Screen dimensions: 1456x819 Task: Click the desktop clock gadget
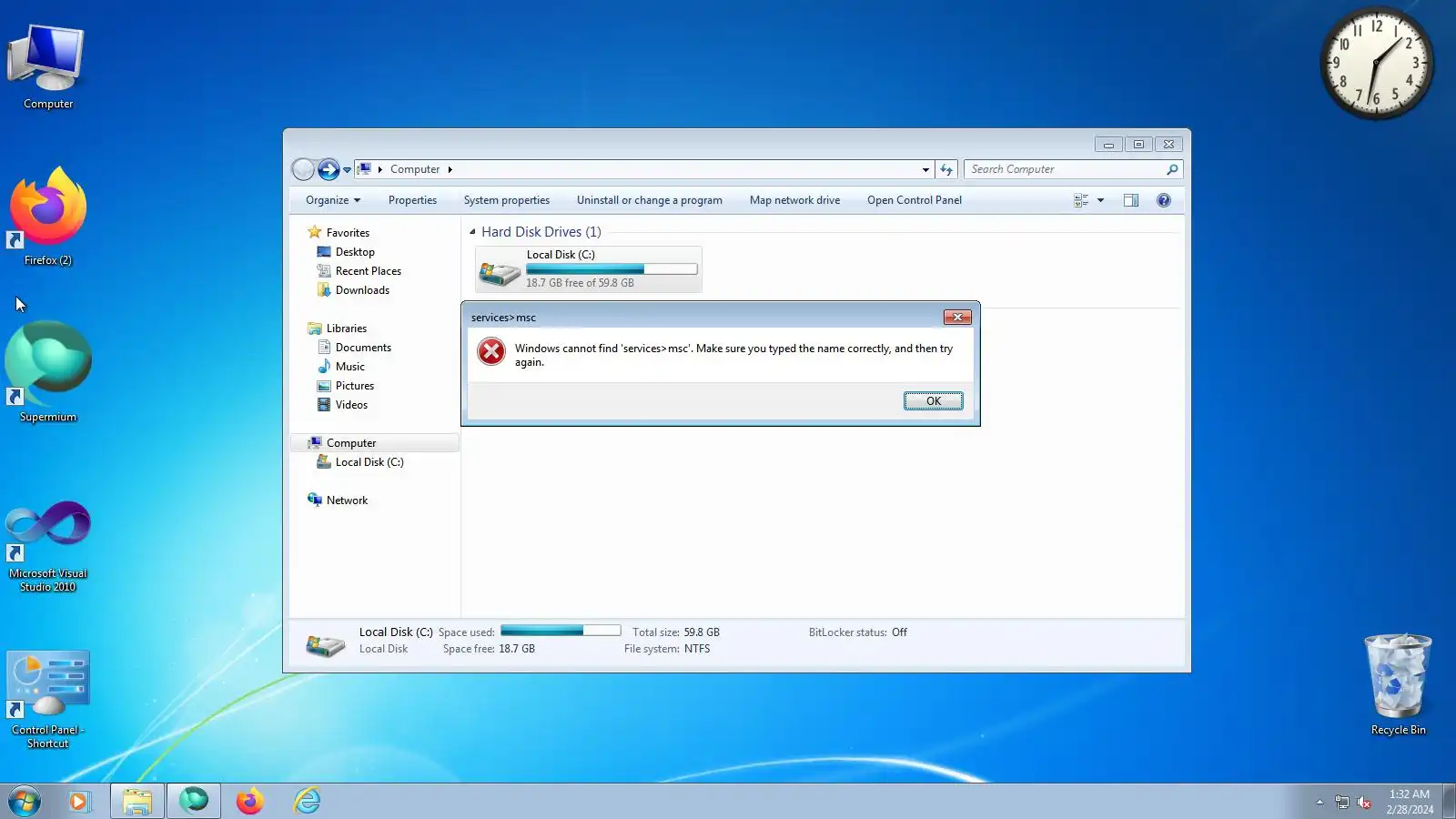(x=1377, y=64)
